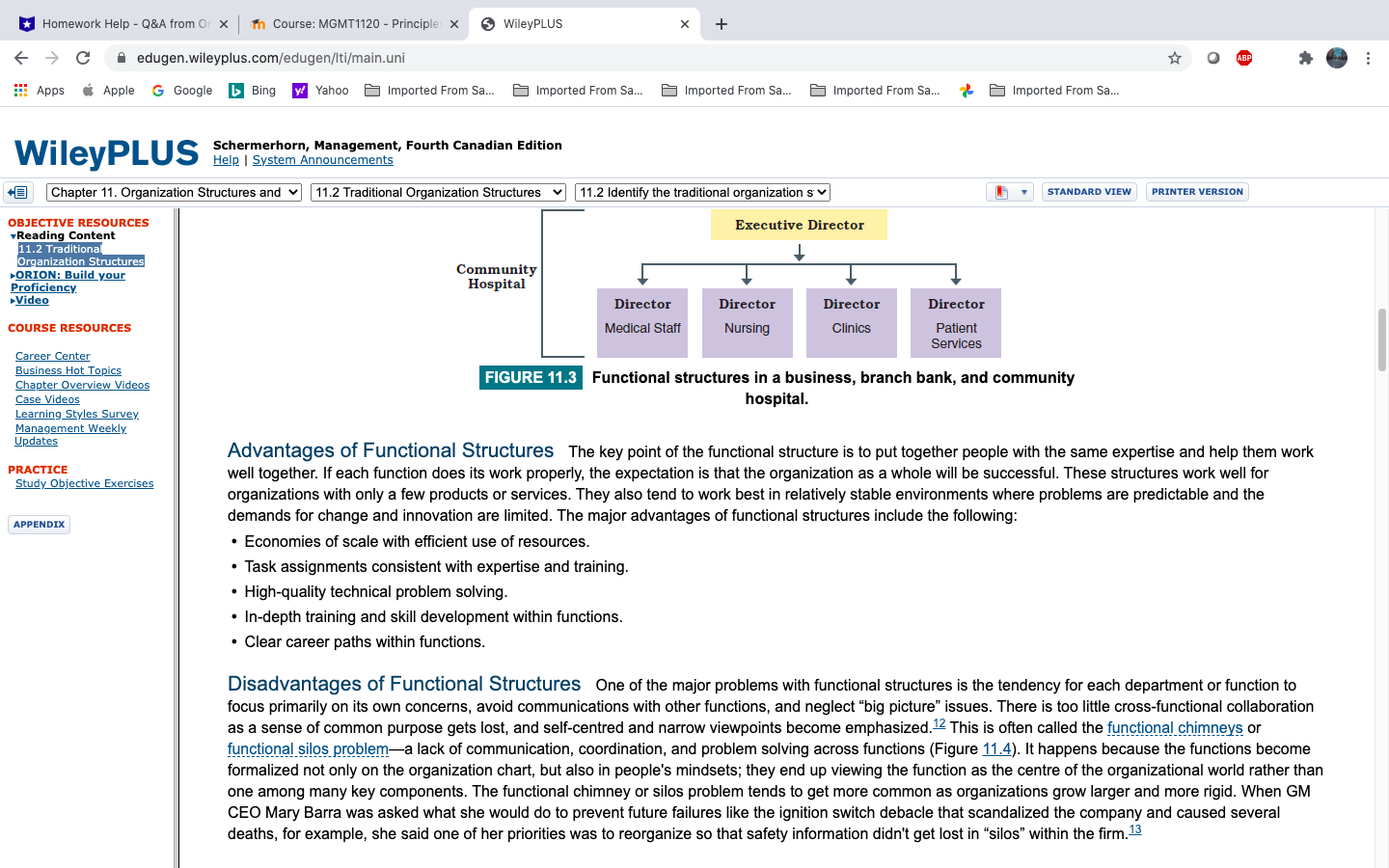Open the Apps bookmarks shortcut
1389x868 pixels.
click(40, 90)
